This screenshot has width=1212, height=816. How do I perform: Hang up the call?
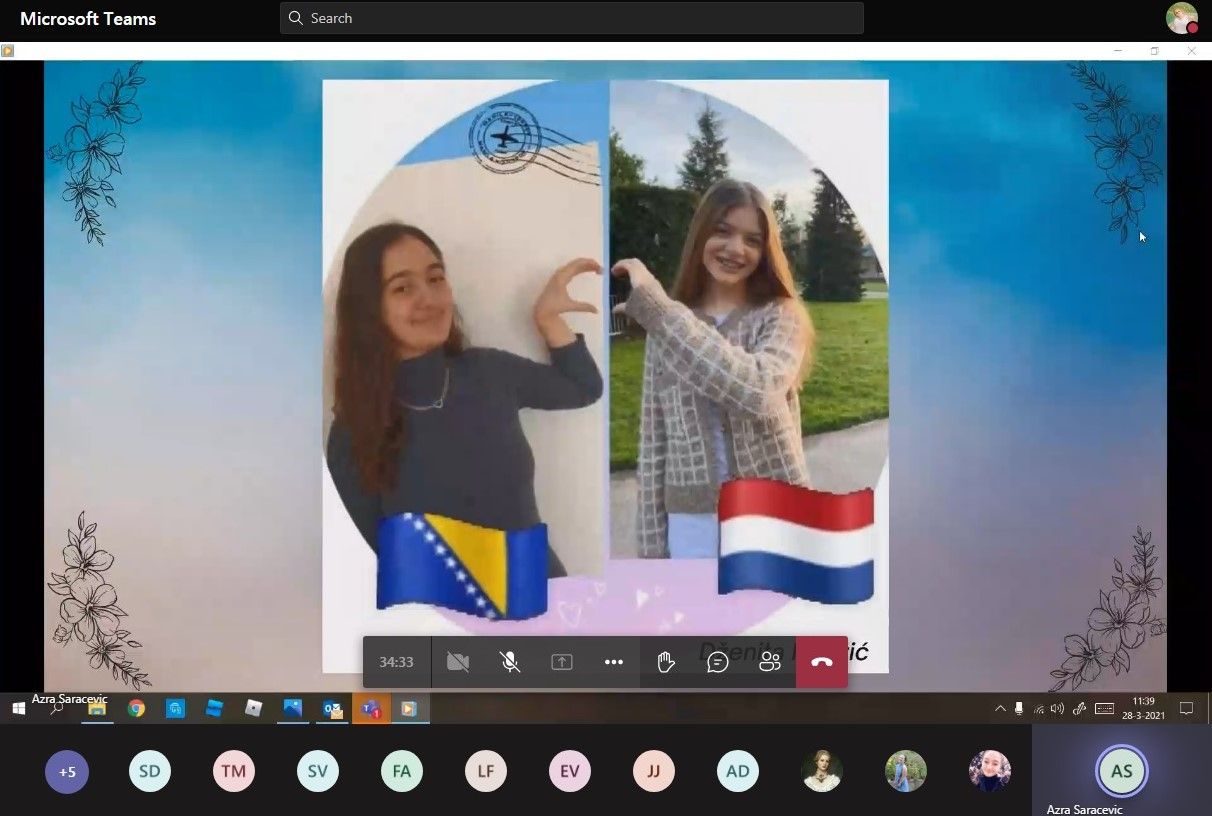[x=822, y=662]
